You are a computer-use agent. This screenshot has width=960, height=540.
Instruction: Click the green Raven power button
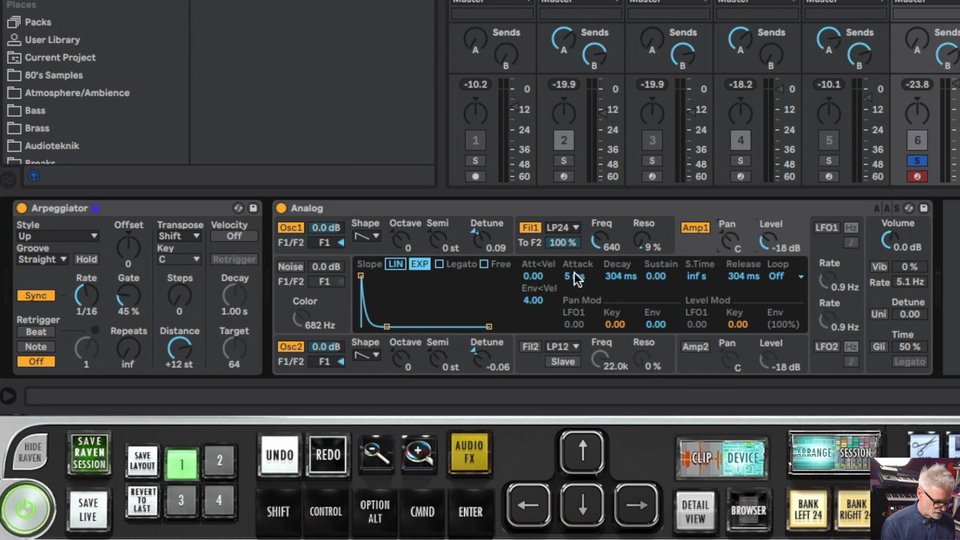tap(26, 509)
